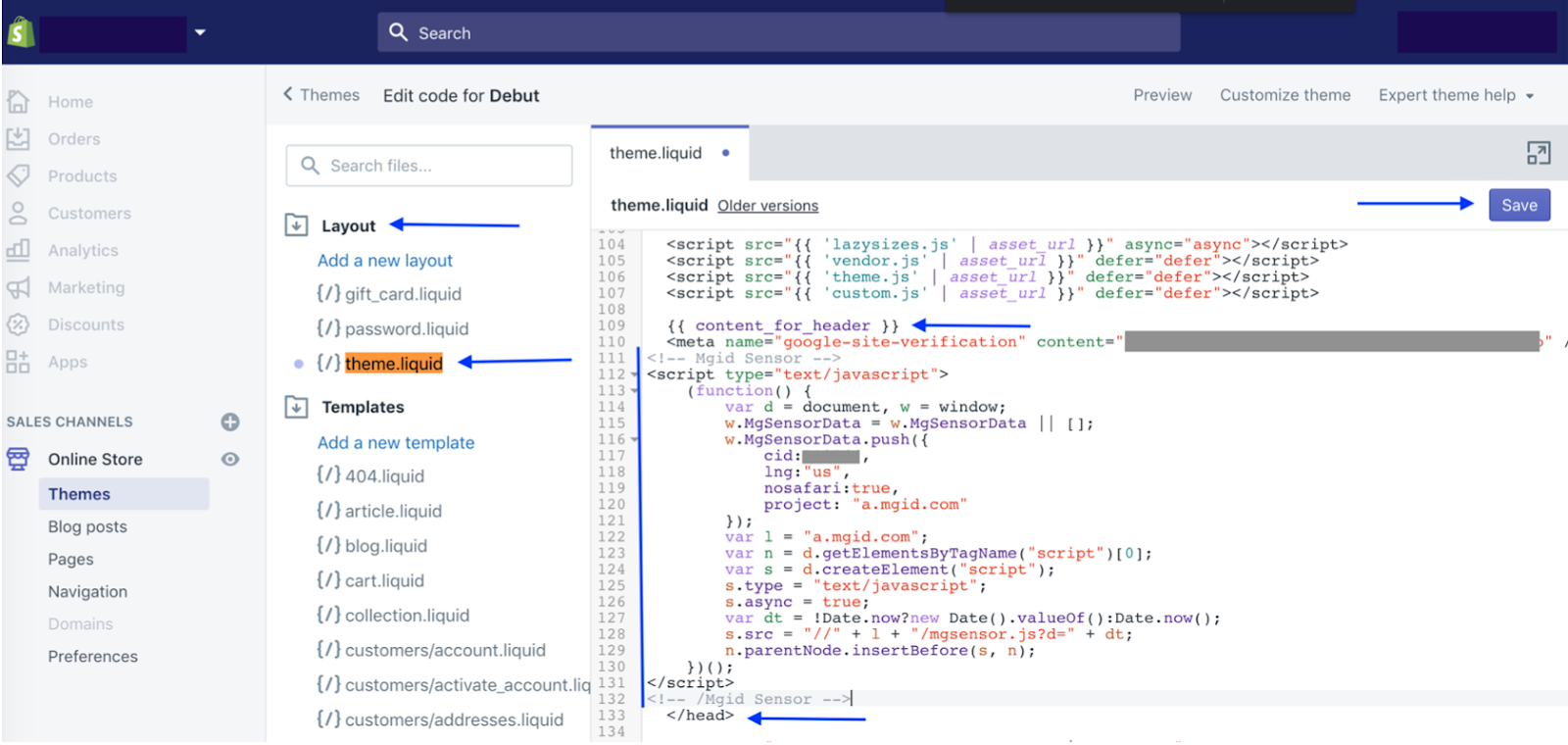Viewport: 1568px width, 745px height.
Task: Open Older versions link
Action: 767,206
